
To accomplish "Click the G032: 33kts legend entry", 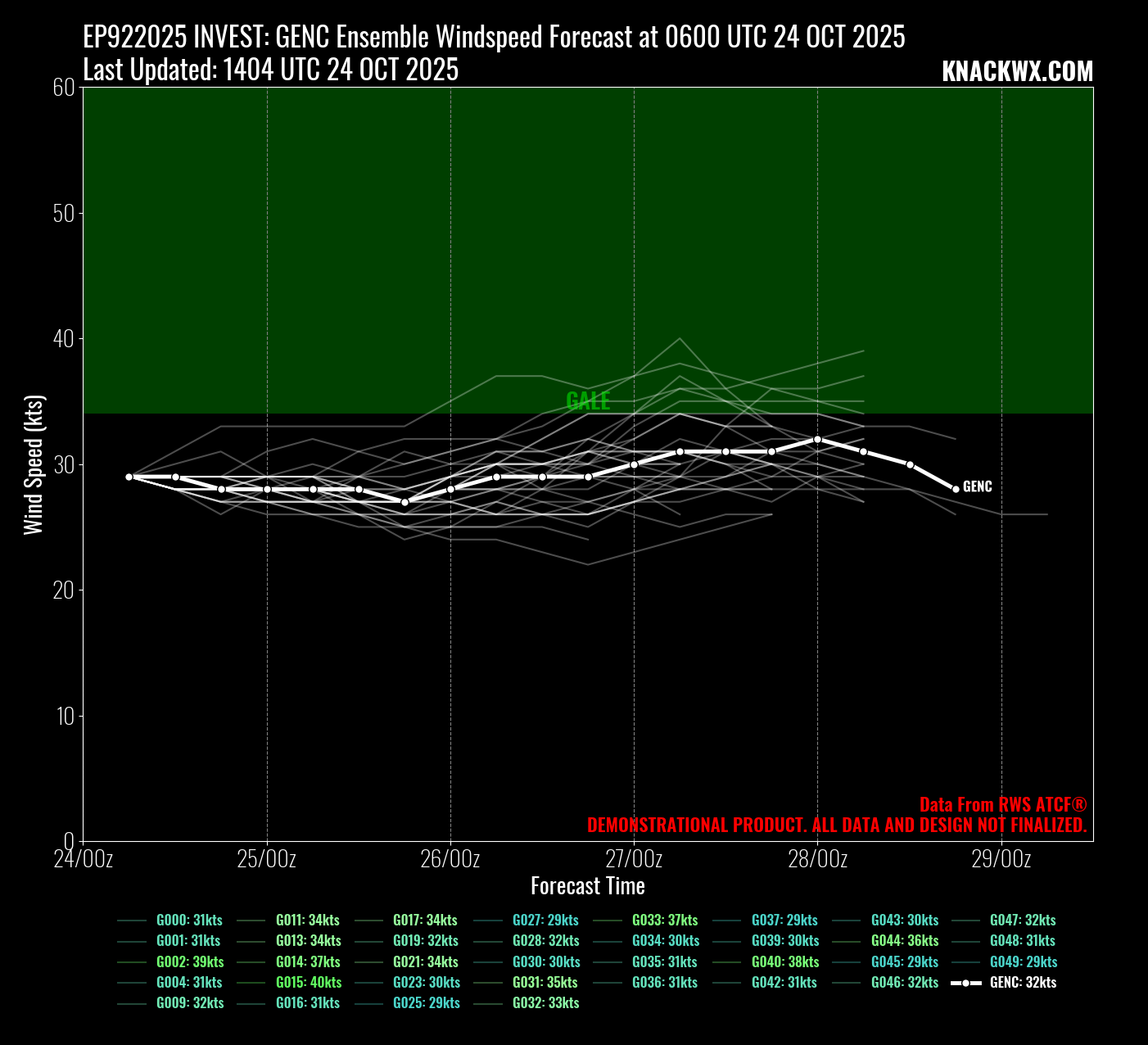I will point(545,1002).
